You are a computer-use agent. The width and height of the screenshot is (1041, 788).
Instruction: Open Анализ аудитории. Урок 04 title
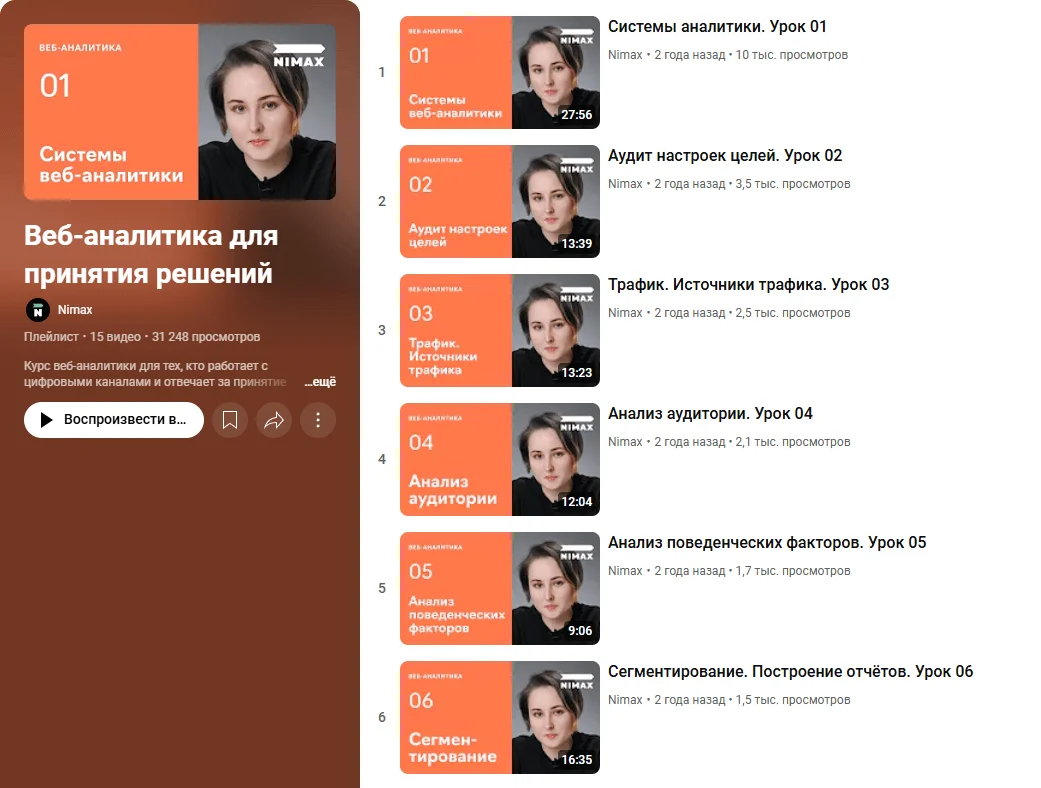[710, 413]
